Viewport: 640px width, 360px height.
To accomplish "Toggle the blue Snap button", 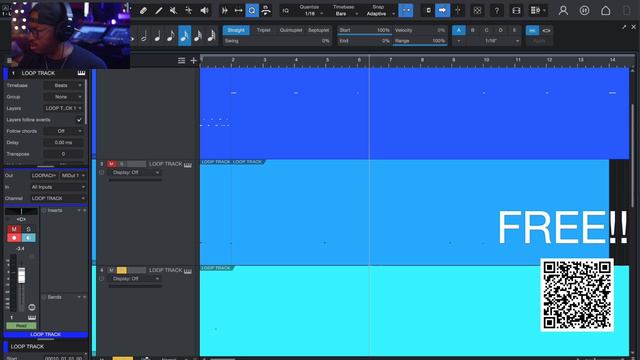I will coord(406,11).
